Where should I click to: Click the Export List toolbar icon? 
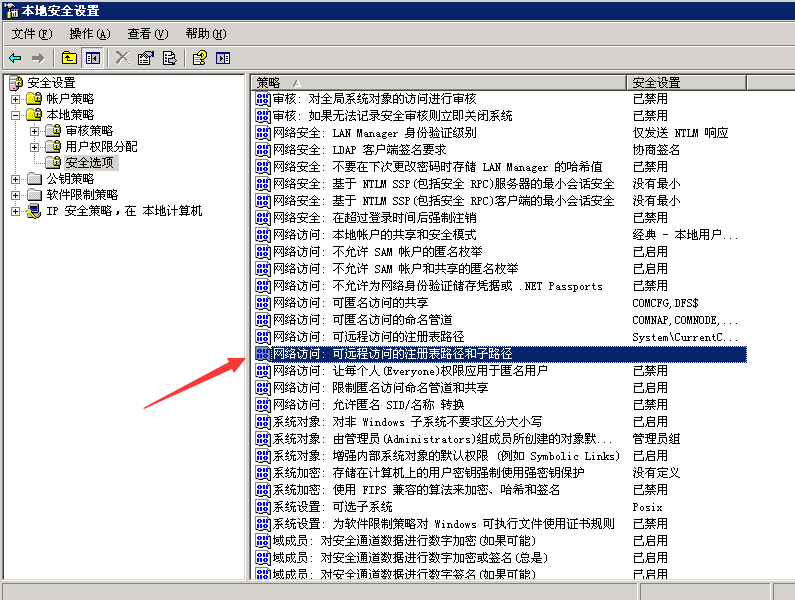click(169, 58)
